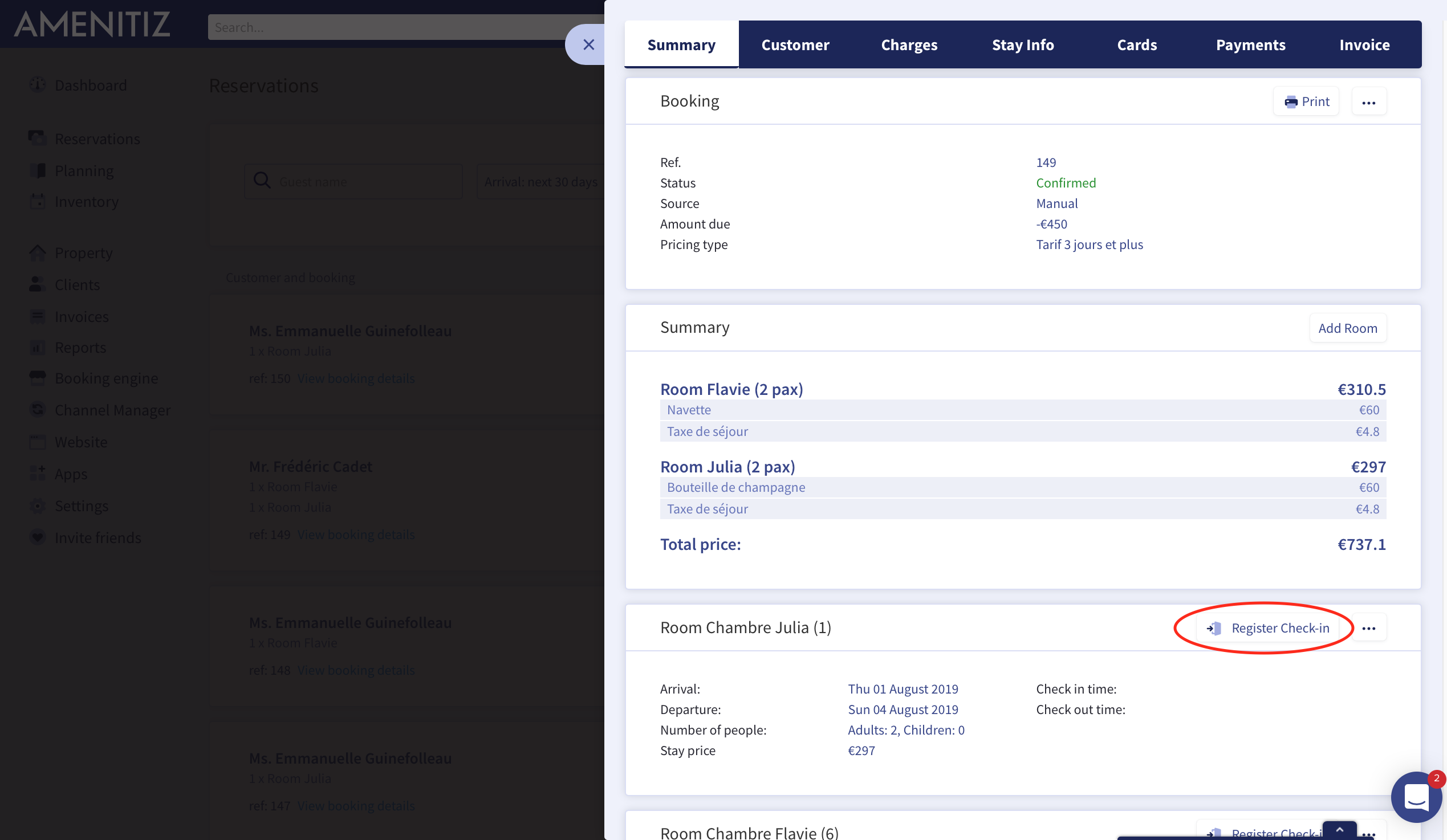
Task: View booking details for ref 149
Action: click(x=356, y=534)
